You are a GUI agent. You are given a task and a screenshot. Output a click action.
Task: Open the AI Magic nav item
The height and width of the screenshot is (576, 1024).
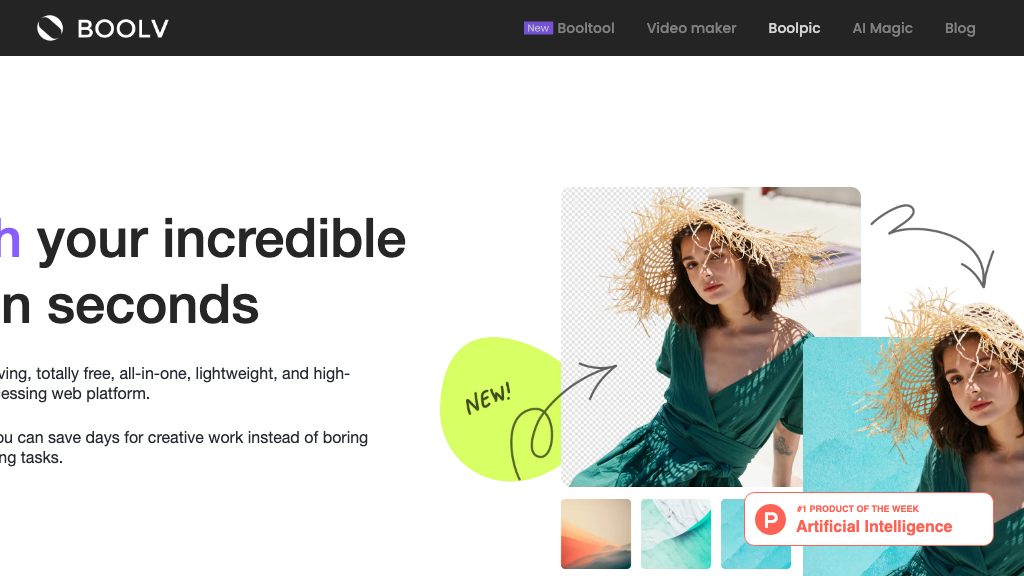click(882, 28)
